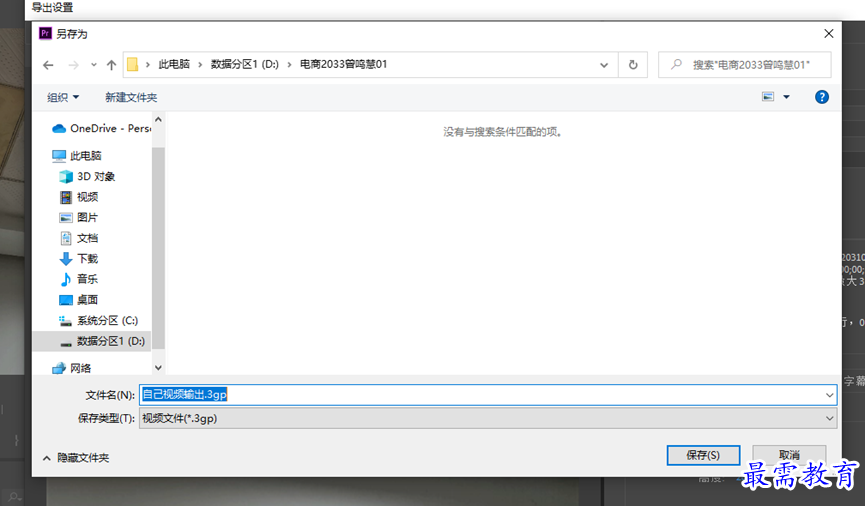The image size is (865, 506).
Task: Click the Premiere Pr icon in title bar
Action: pos(45,34)
